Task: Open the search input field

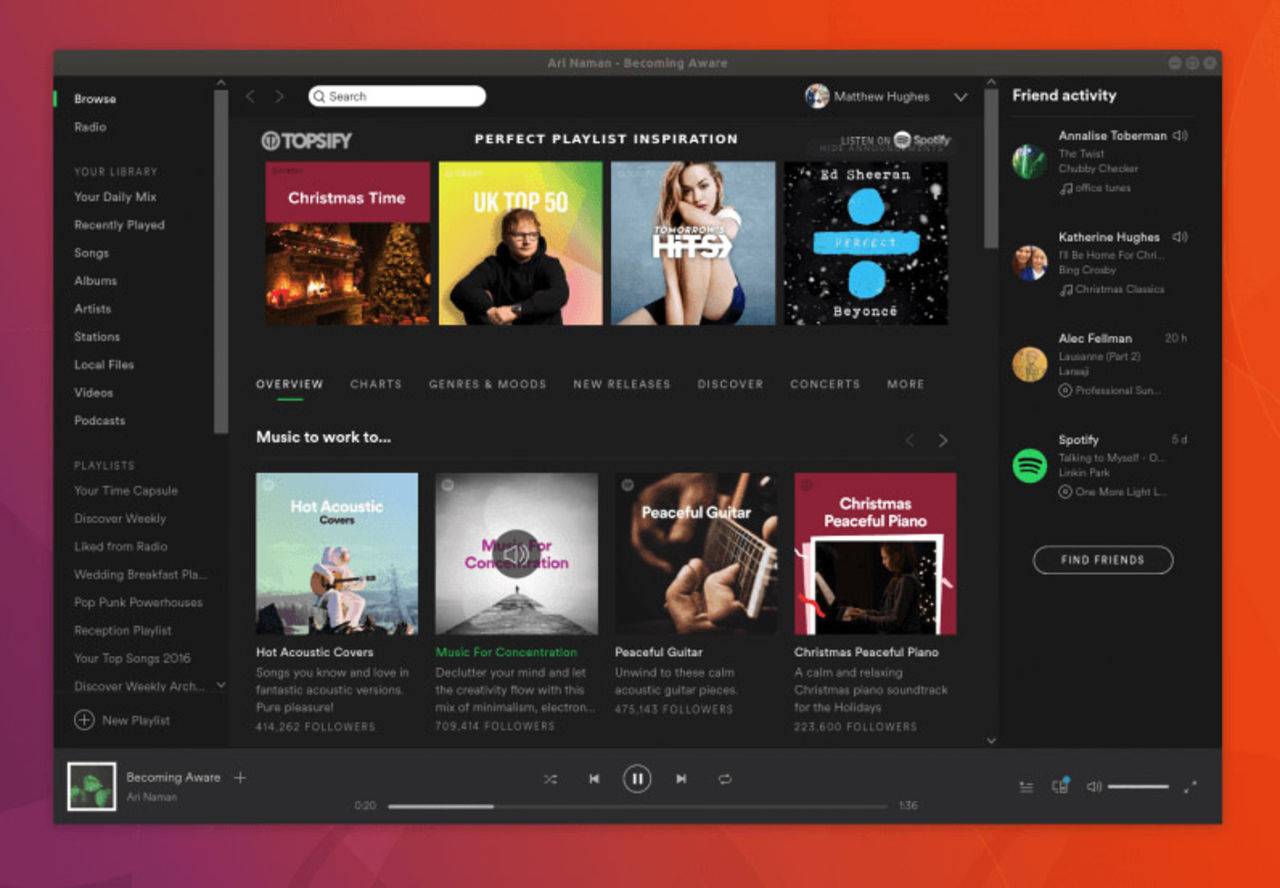Action: [396, 96]
